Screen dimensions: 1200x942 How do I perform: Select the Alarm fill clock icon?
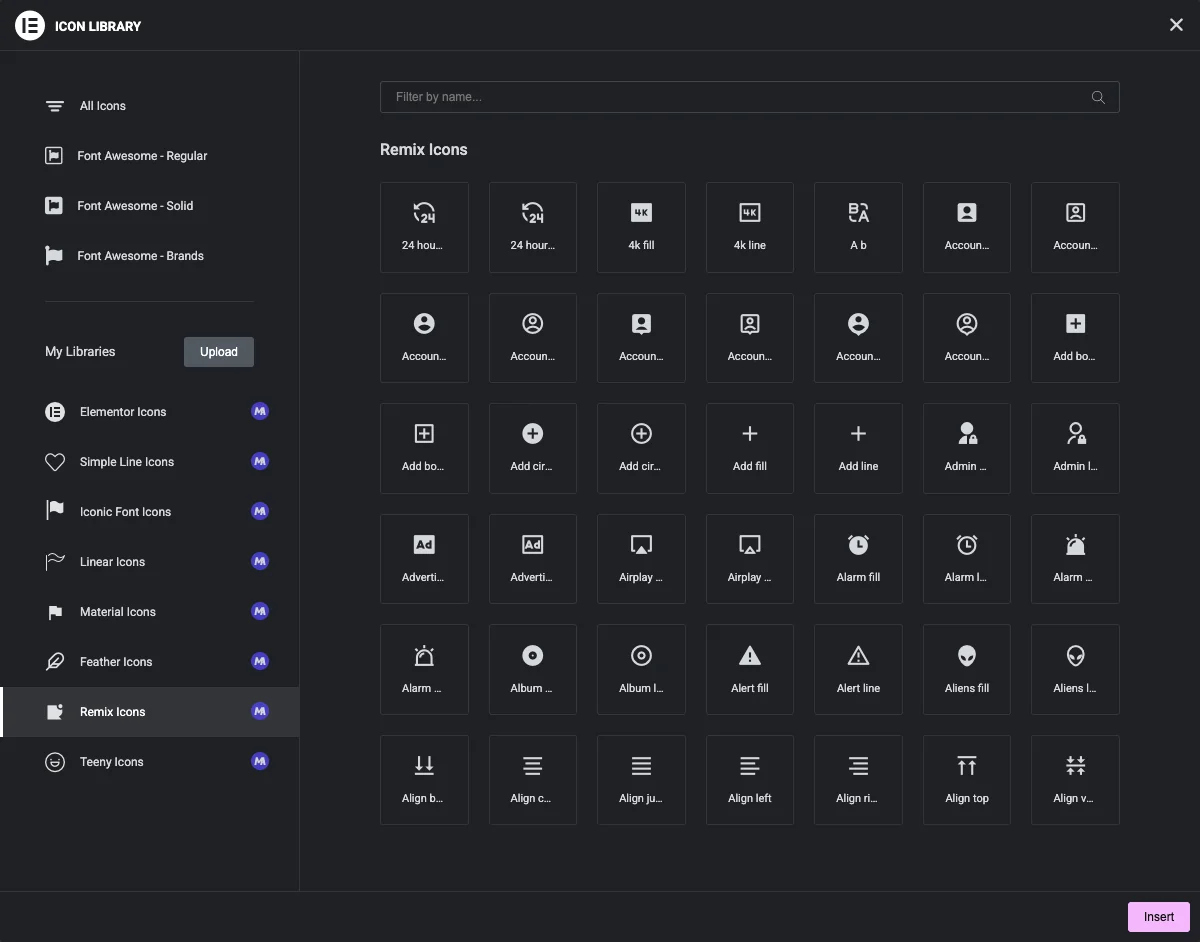click(858, 559)
